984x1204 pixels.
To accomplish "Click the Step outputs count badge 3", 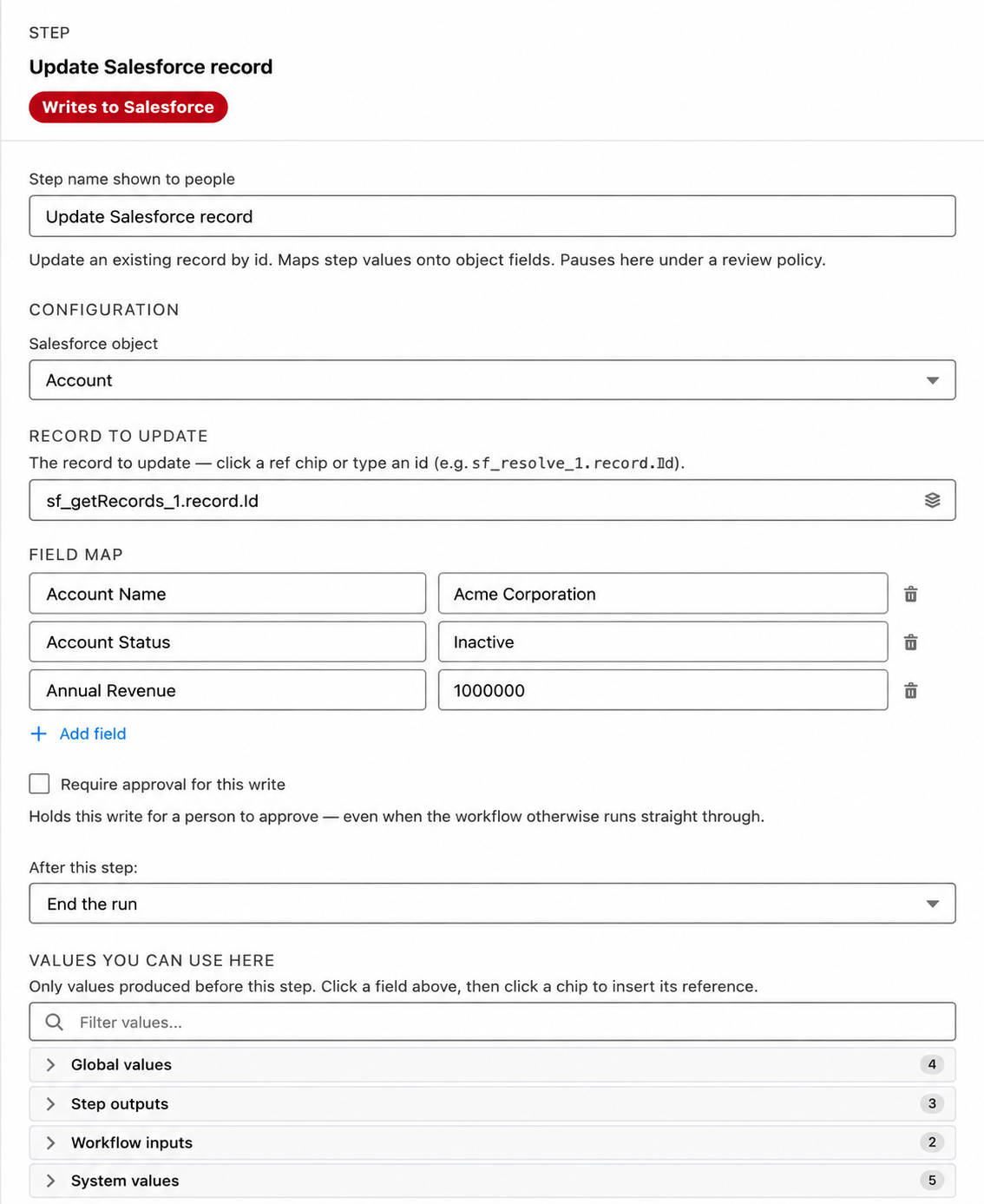I will [x=932, y=1103].
